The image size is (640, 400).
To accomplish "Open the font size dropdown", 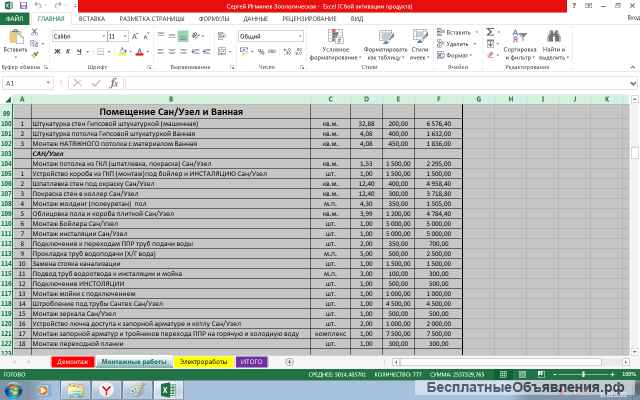I will tap(124, 36).
